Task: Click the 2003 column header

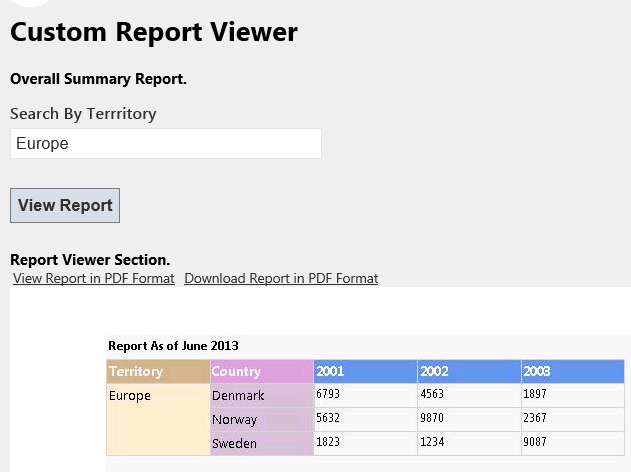Action: (x=573, y=371)
